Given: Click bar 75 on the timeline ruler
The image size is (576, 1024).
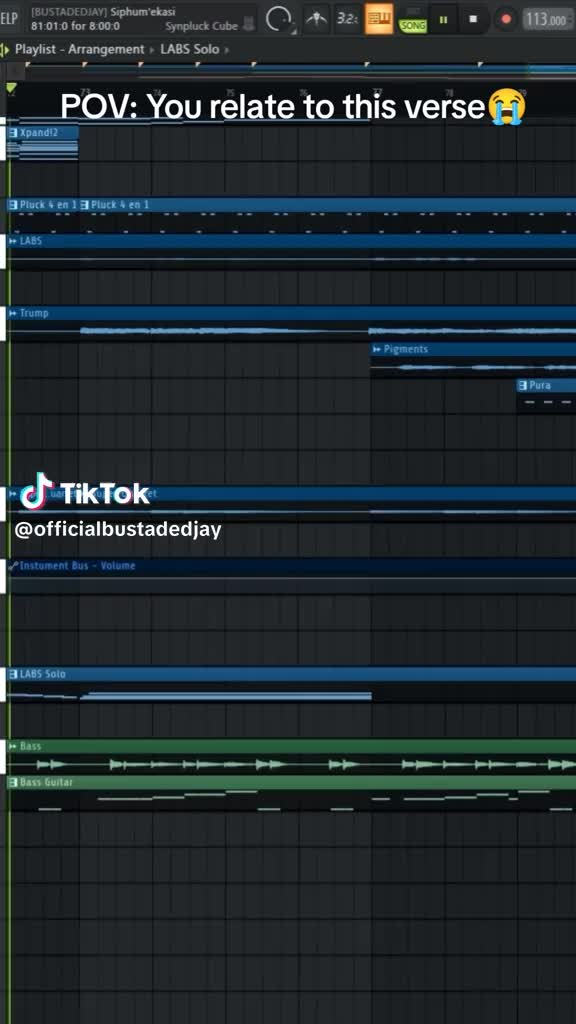Looking at the screenshot, I should click(x=230, y=92).
